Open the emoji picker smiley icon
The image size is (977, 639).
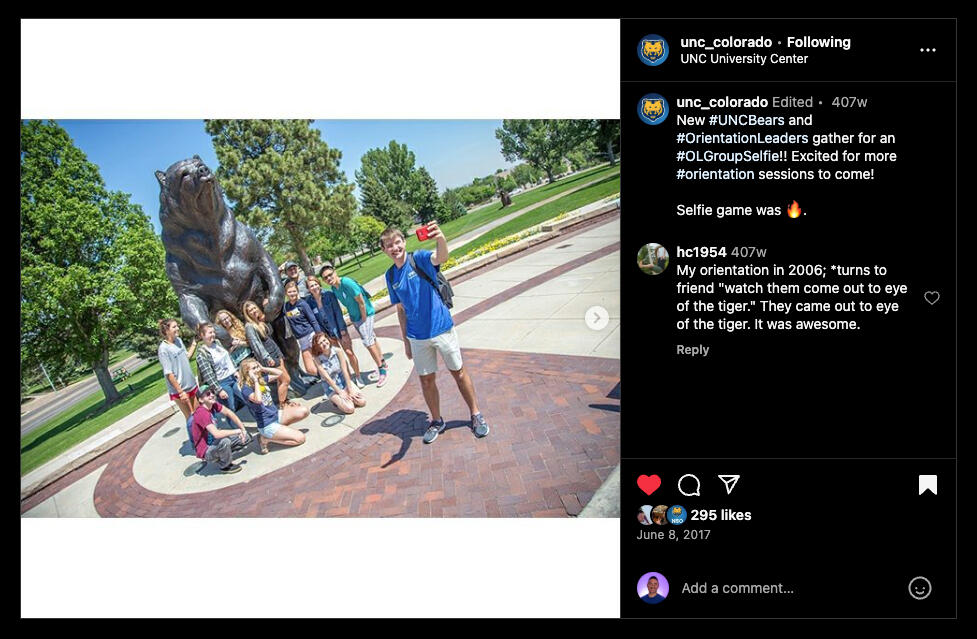(920, 588)
